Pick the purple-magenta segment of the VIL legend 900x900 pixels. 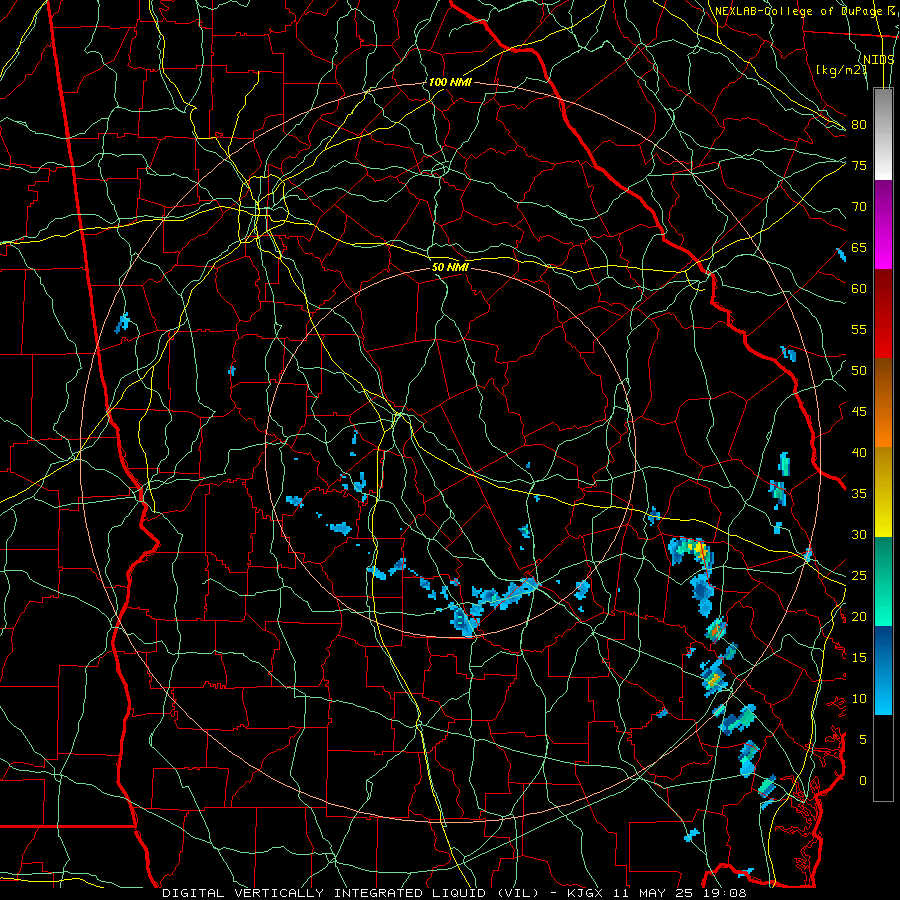(883, 224)
